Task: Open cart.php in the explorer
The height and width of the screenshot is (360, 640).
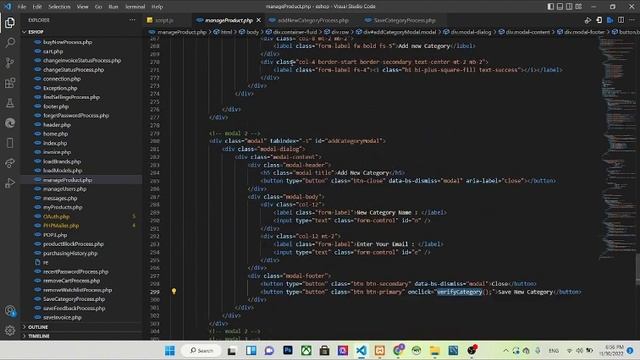Action: [53, 51]
